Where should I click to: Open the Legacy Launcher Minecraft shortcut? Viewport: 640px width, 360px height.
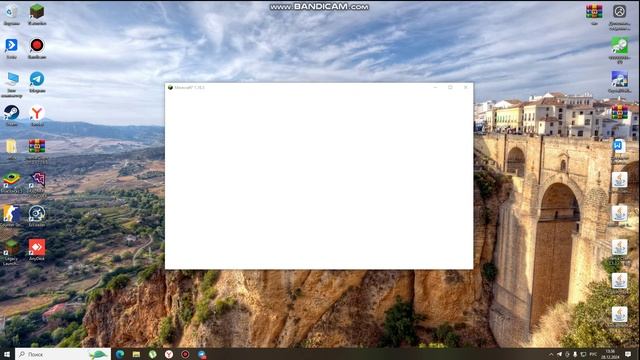[x=11, y=247]
